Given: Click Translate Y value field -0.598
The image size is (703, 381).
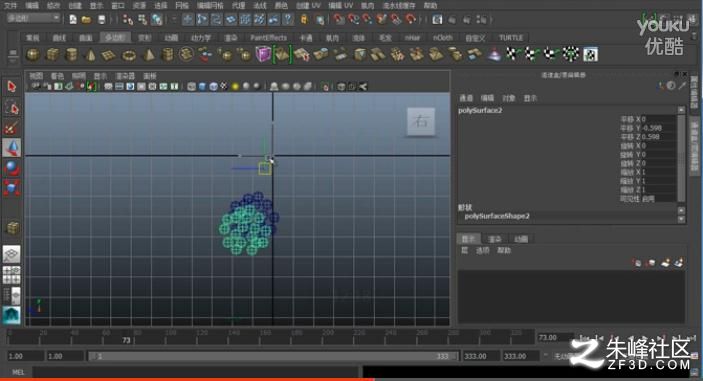Looking at the screenshot, I should 660,128.
